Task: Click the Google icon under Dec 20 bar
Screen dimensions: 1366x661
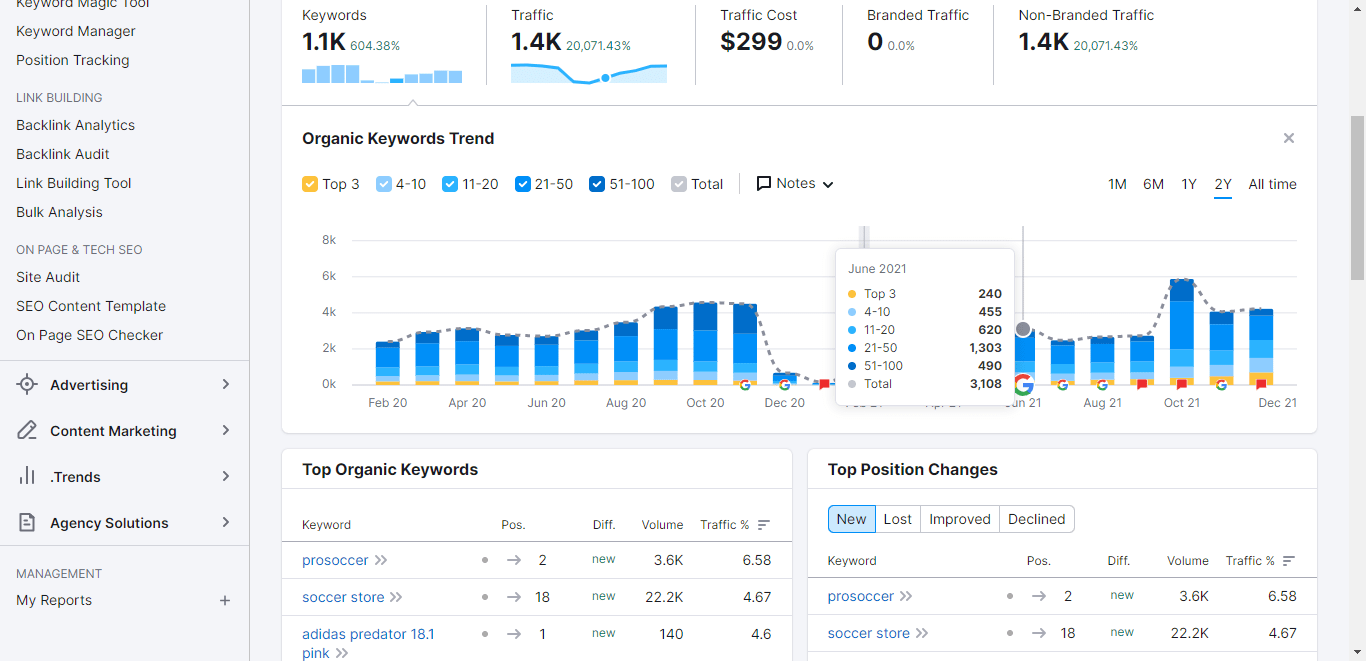Action: pos(784,384)
